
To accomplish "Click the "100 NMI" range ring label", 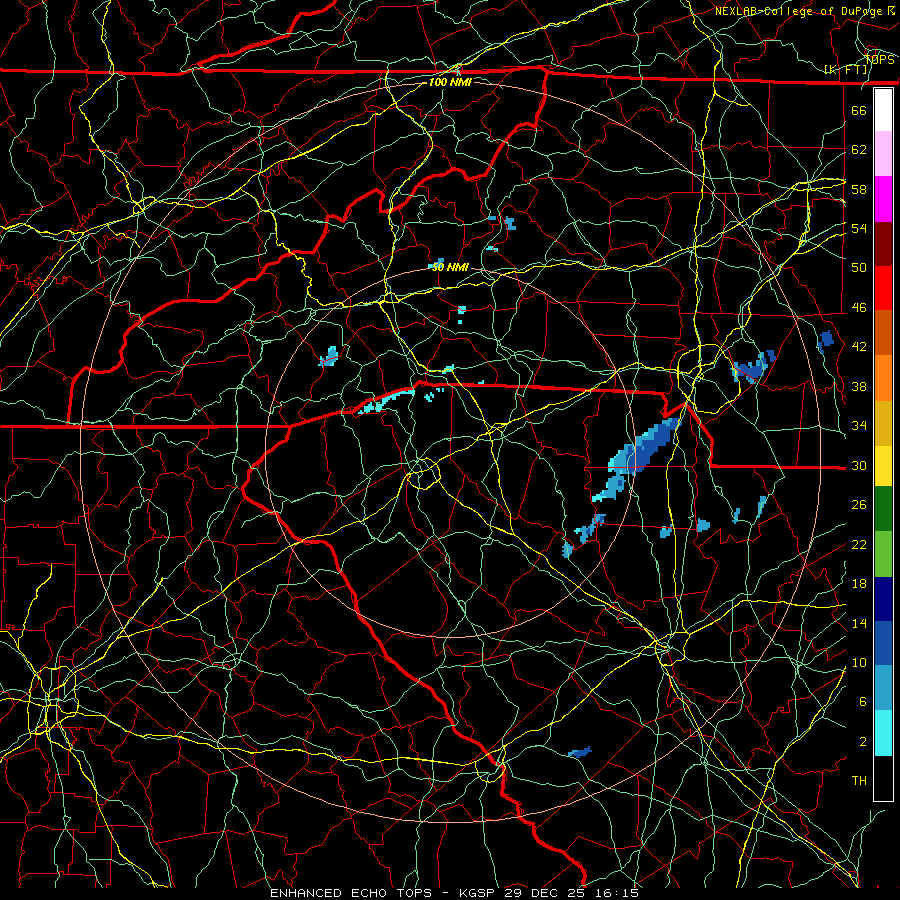I will 450,82.
